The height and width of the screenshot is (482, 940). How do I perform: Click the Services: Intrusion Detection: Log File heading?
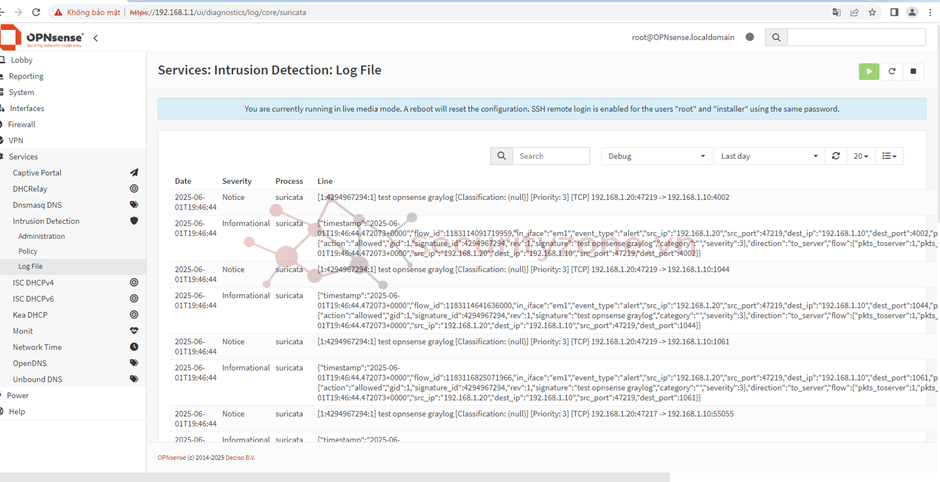point(269,70)
